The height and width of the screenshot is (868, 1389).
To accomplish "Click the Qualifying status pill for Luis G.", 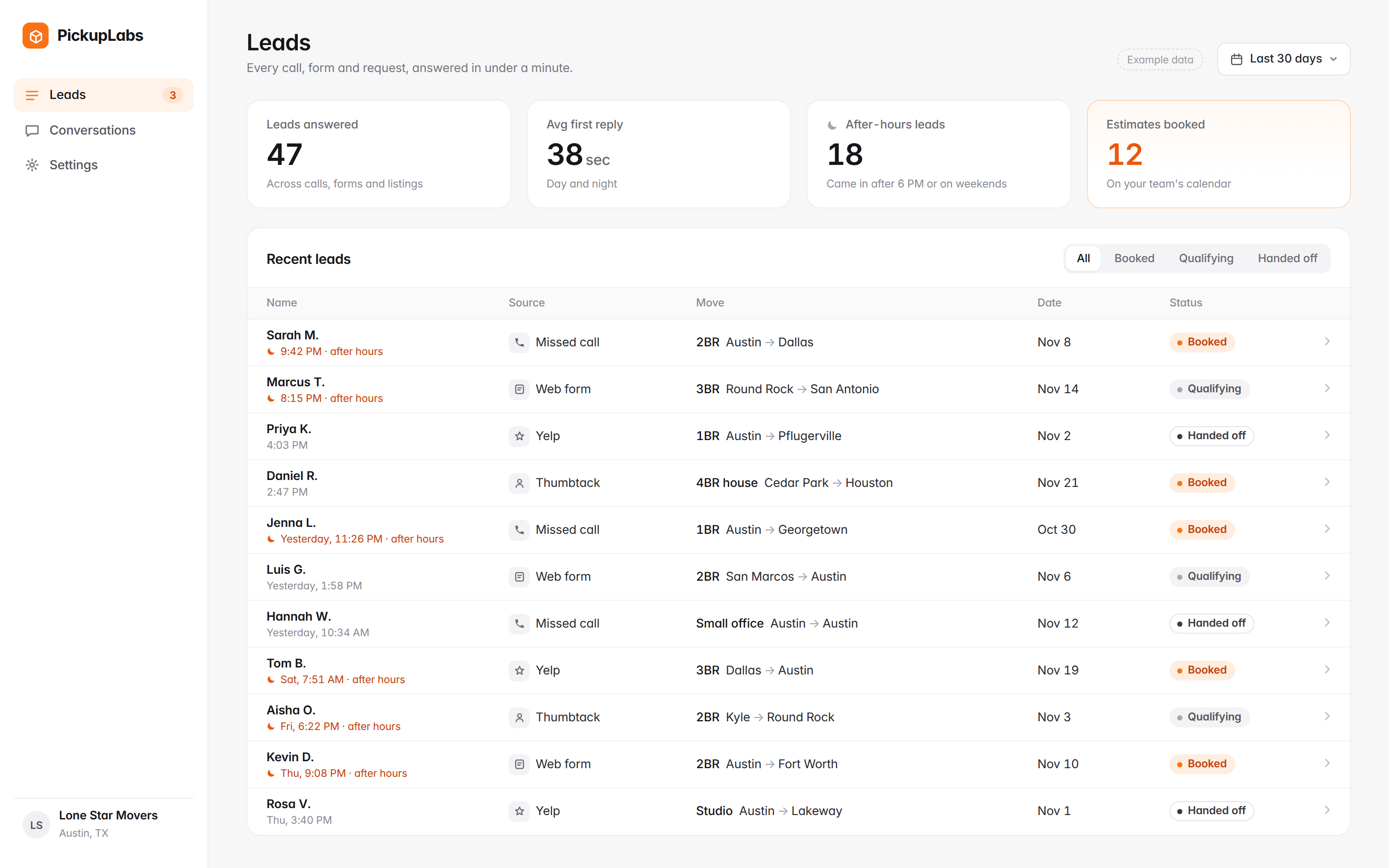I will pyautogui.click(x=1209, y=576).
